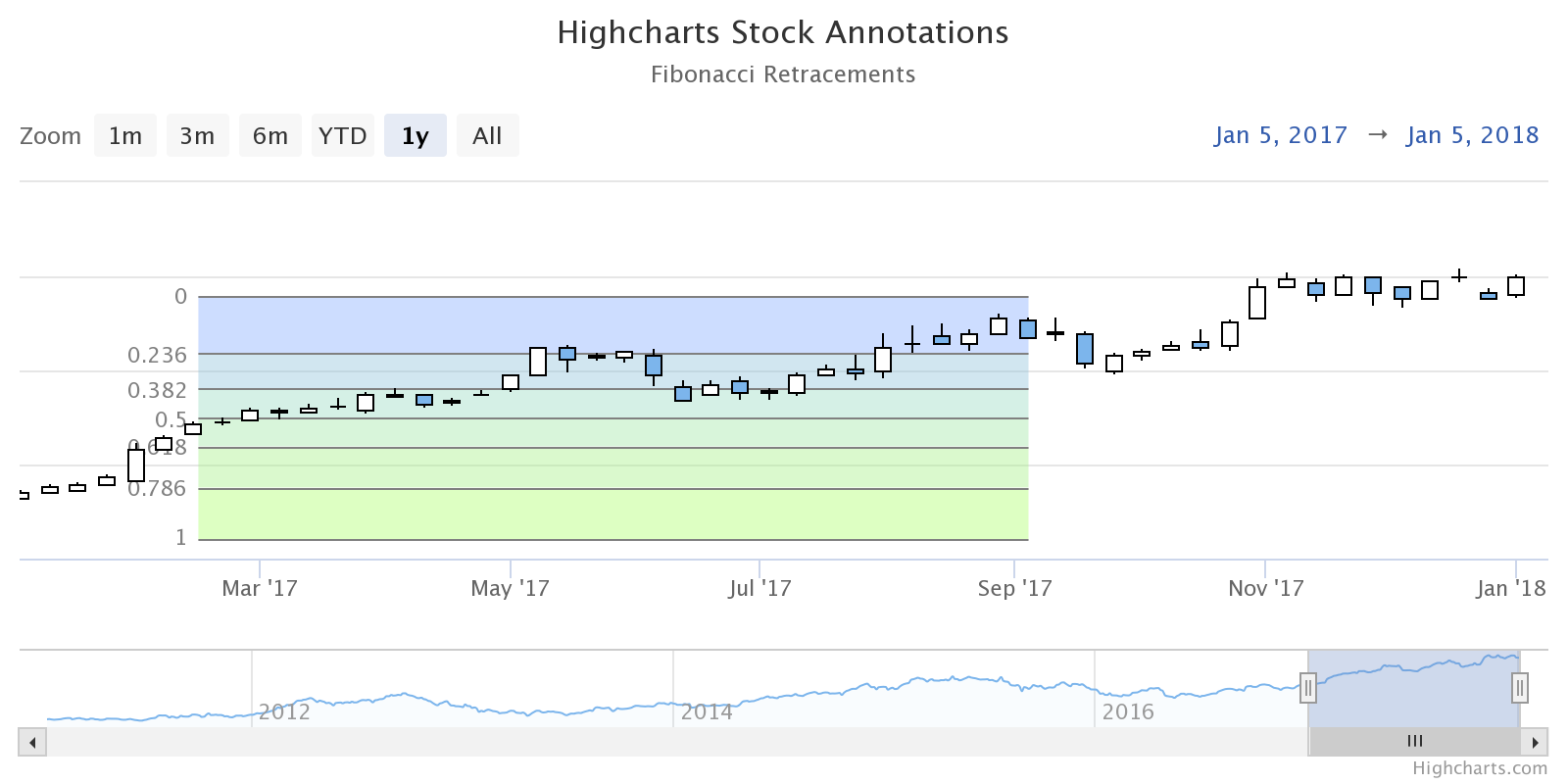Edit the Jan 5, 2018 end date

[1472, 135]
